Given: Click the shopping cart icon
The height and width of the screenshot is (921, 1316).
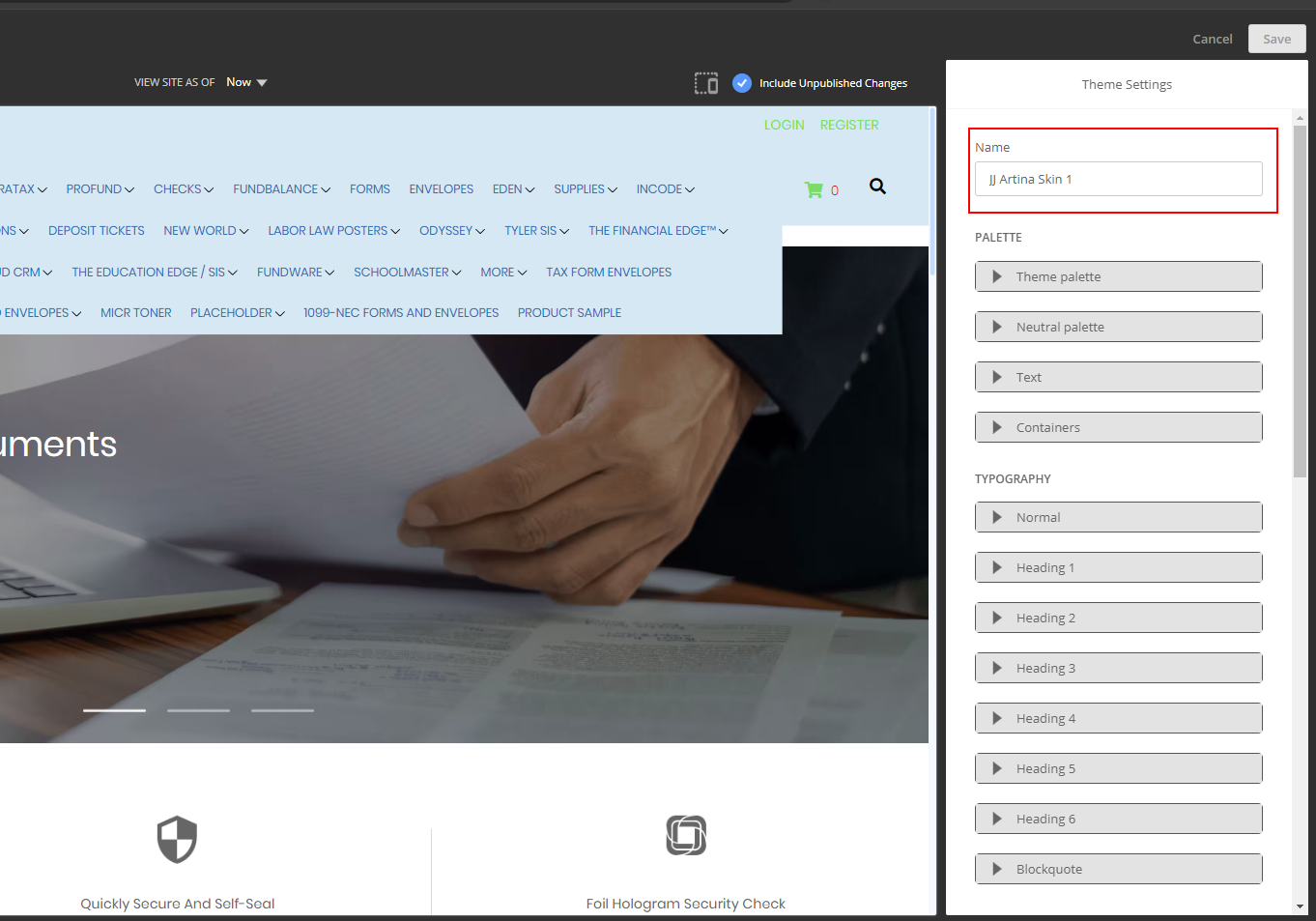Looking at the screenshot, I should point(814,190).
